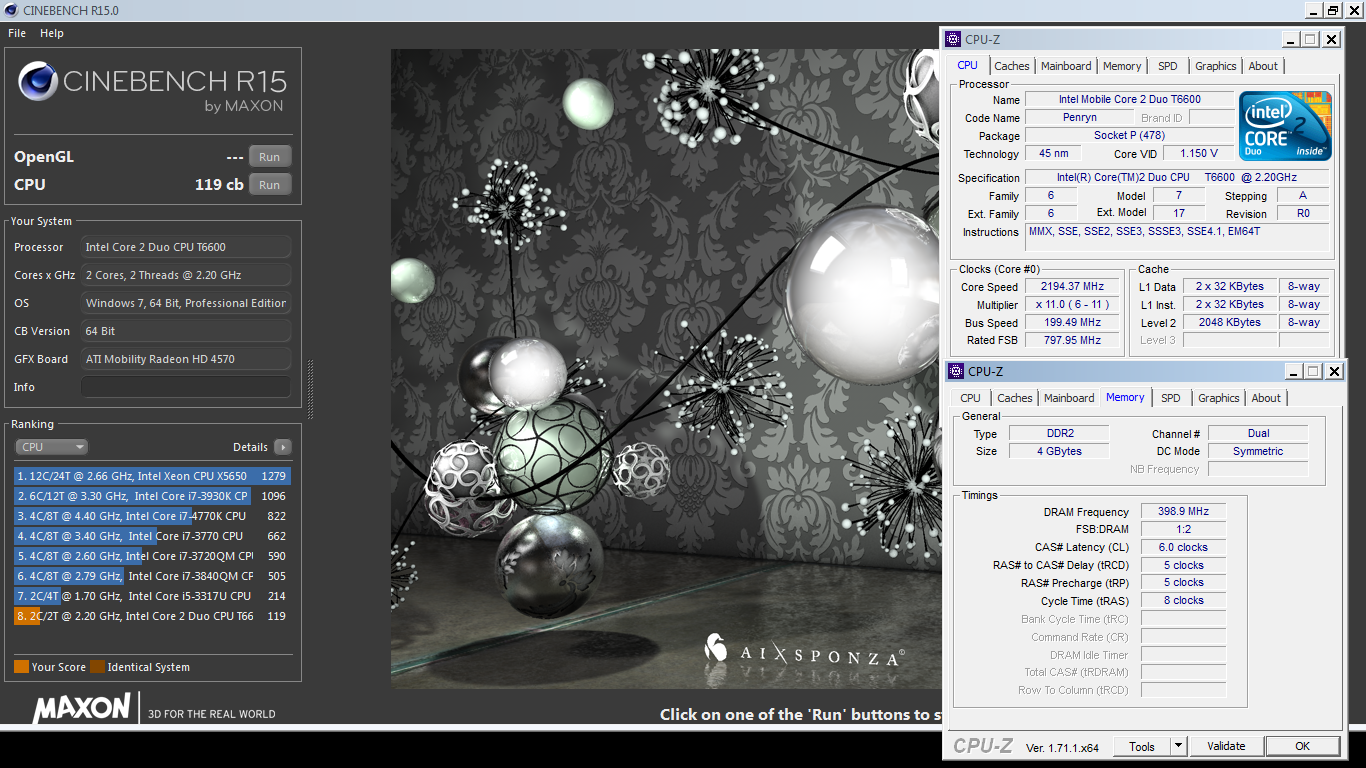
Task: Switch to About tab in lower CPU-Z
Action: [1266, 398]
